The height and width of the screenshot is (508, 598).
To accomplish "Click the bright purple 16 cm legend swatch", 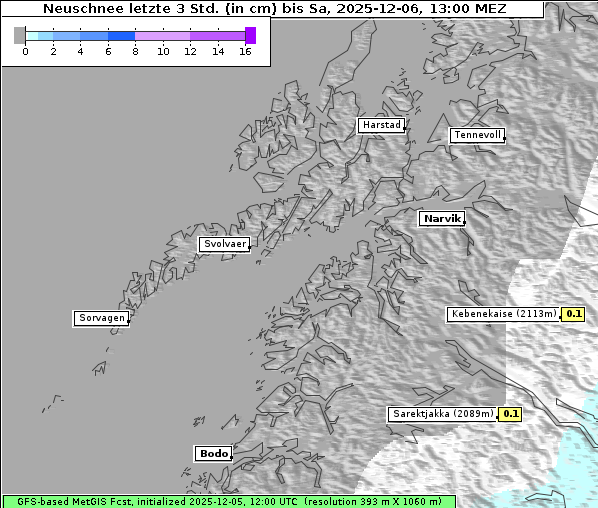I will 251,35.
